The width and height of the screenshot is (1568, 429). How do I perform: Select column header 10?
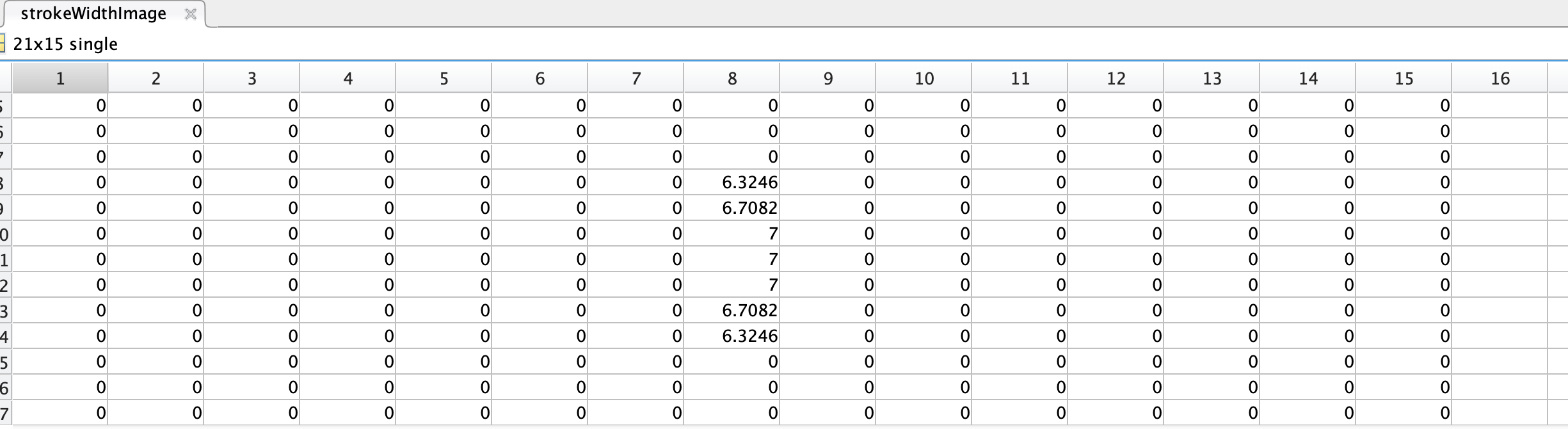[924, 78]
